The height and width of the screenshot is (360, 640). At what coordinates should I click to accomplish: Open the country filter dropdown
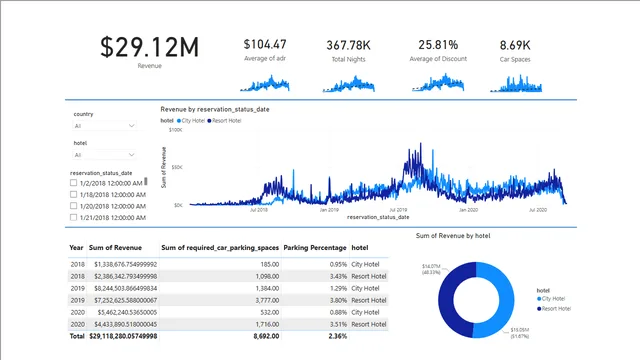click(x=104, y=126)
